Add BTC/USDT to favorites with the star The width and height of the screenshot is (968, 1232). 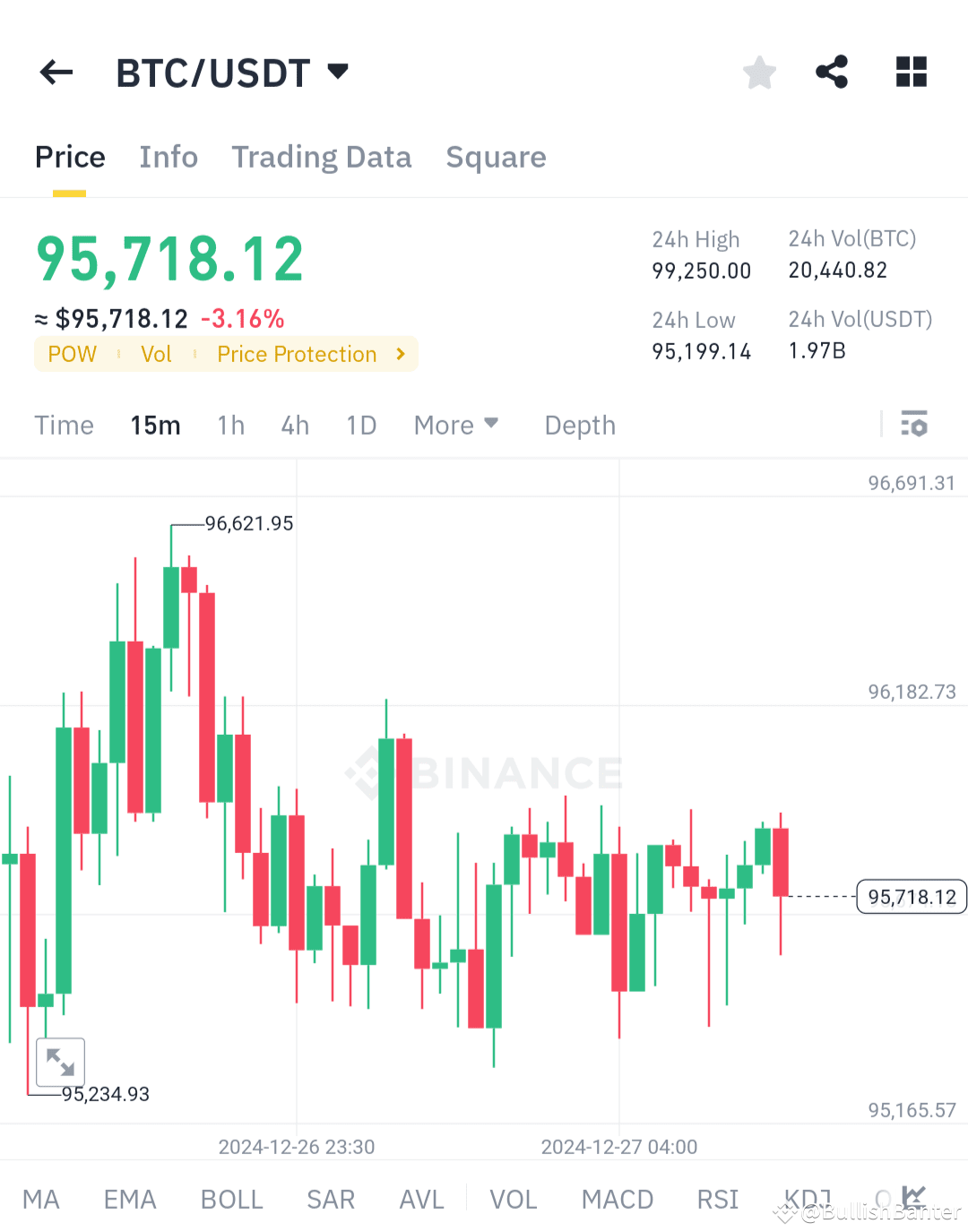pyautogui.click(x=759, y=72)
